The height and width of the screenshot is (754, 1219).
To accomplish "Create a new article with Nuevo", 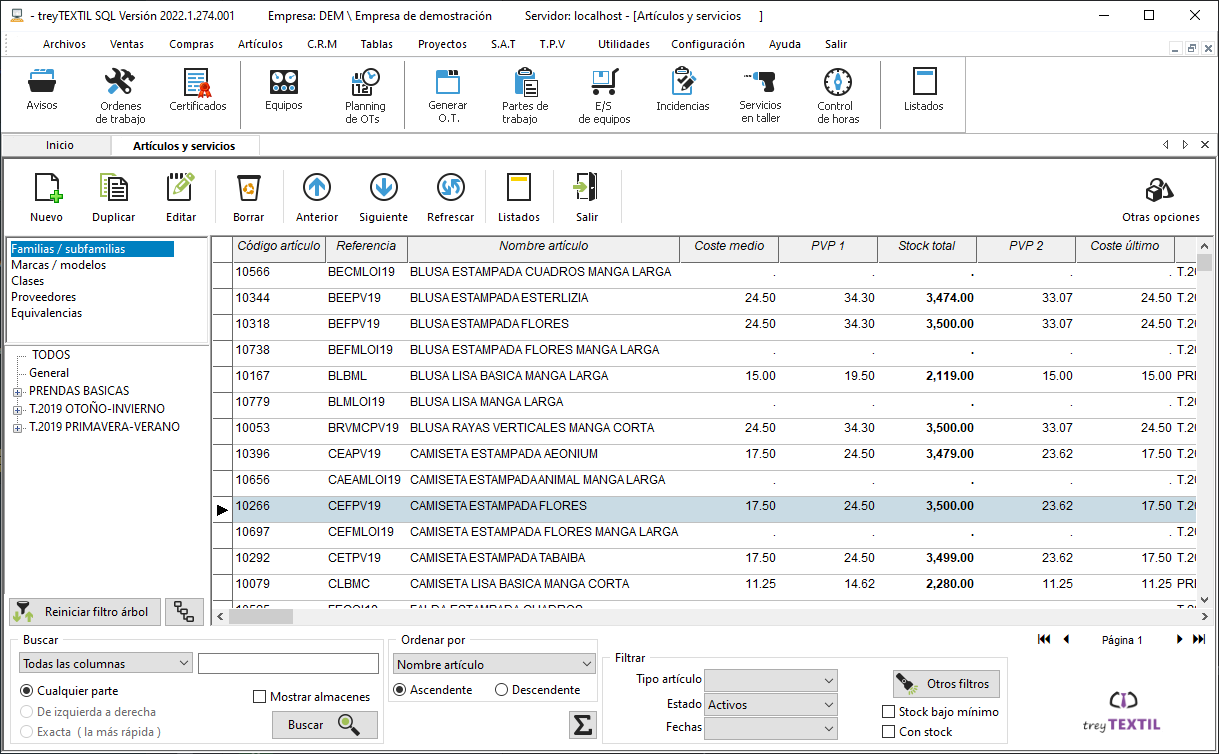I will pyautogui.click(x=46, y=197).
